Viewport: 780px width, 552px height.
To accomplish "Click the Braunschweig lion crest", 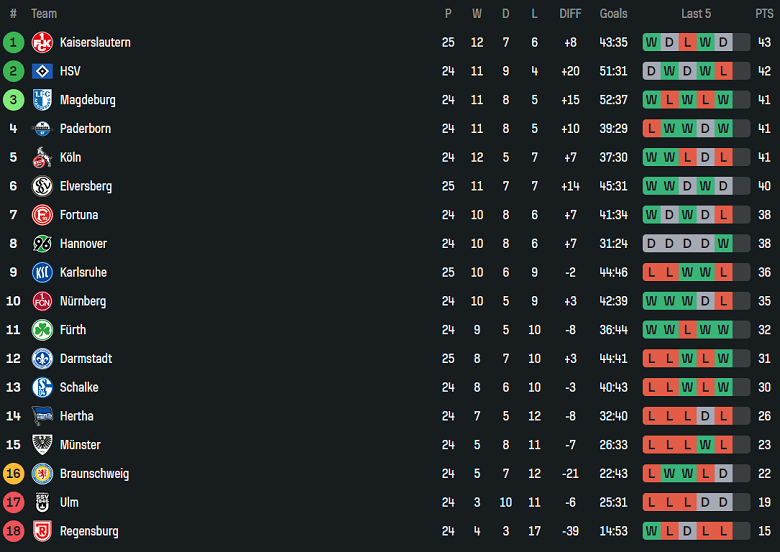I will 42,474.
